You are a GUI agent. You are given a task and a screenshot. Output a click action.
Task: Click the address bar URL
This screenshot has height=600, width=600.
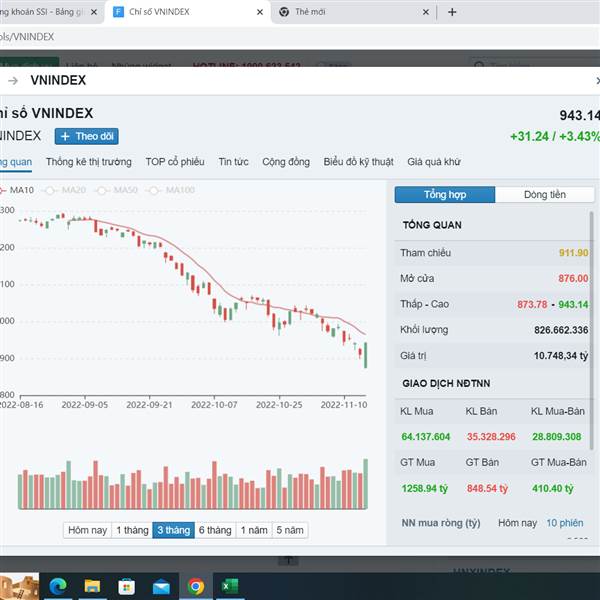(x=27, y=37)
